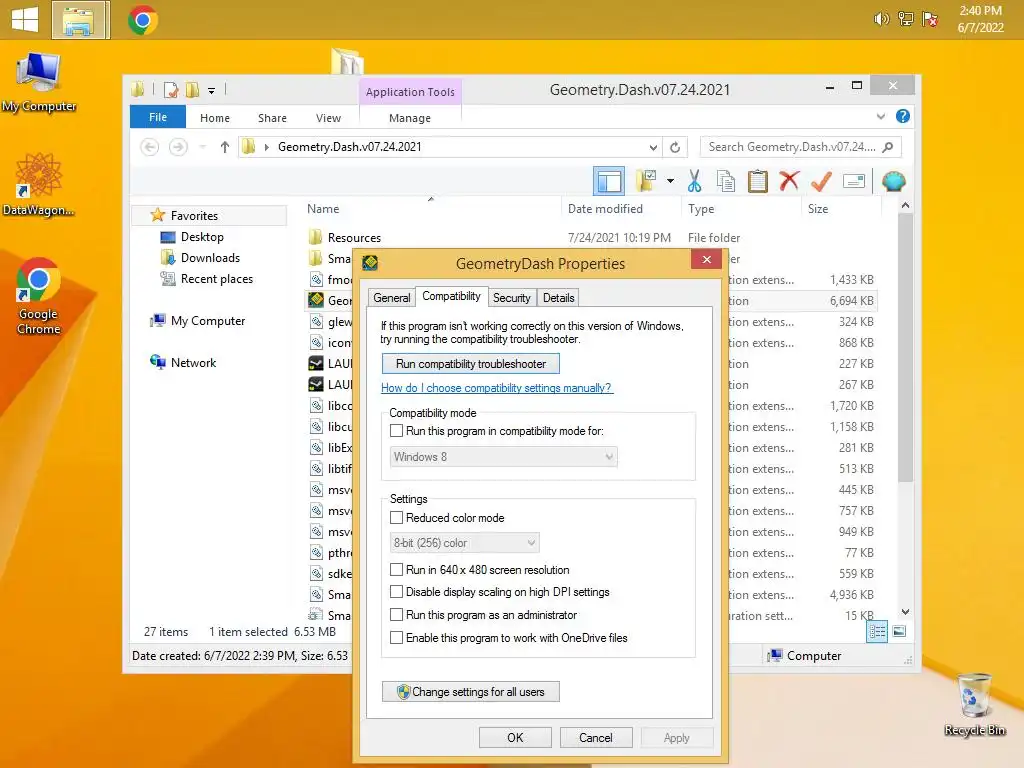Click the Up one level arrow

[225, 147]
